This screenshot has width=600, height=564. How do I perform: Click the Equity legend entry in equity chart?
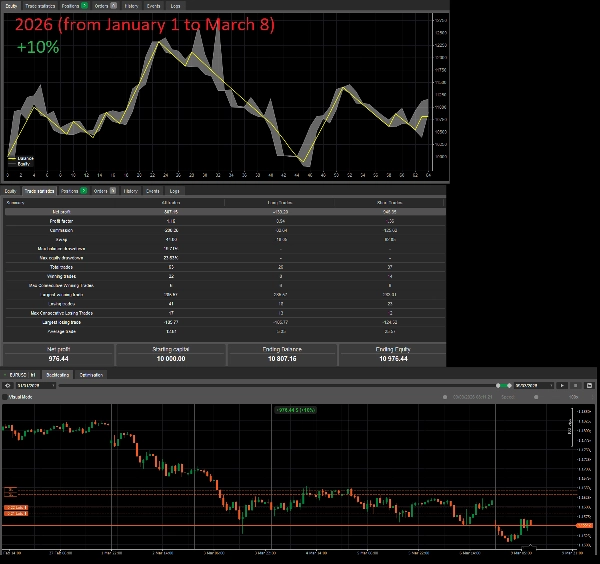[x=19, y=164]
